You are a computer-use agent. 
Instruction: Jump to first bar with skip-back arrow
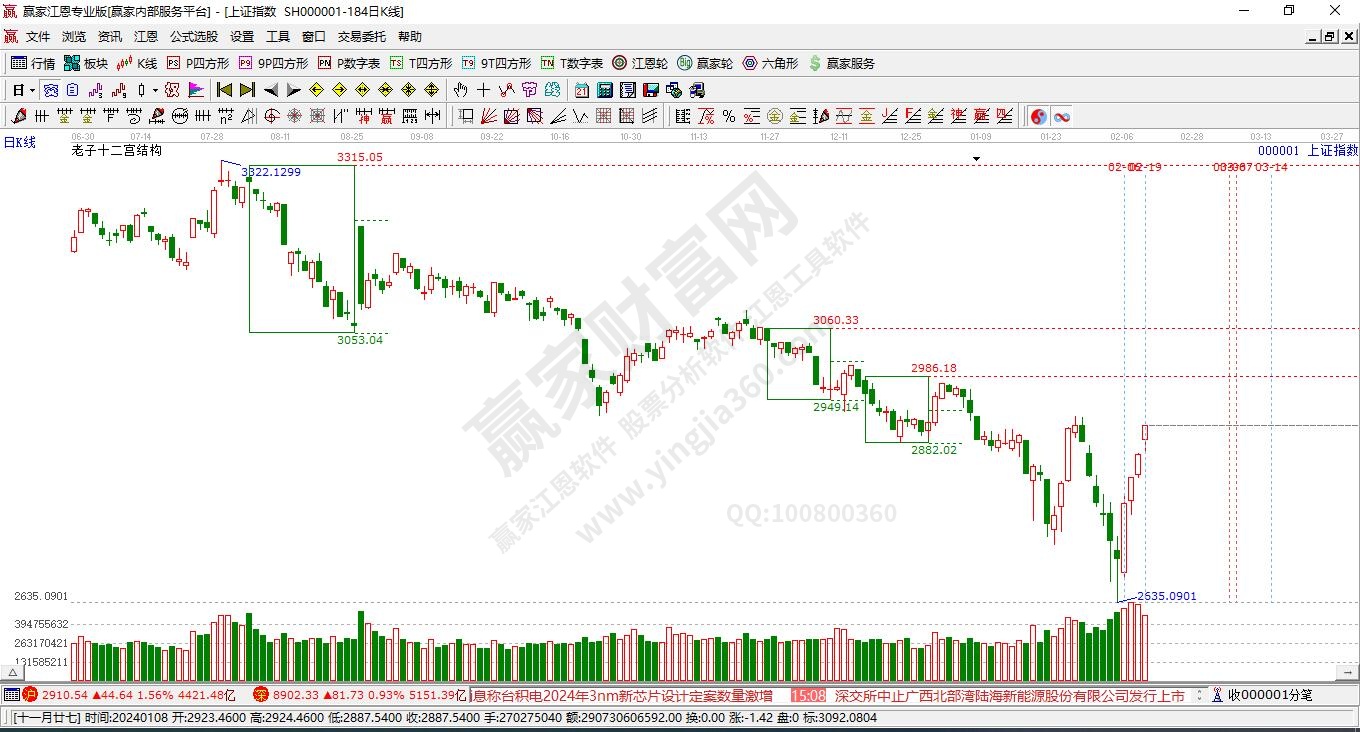pyautogui.click(x=224, y=90)
